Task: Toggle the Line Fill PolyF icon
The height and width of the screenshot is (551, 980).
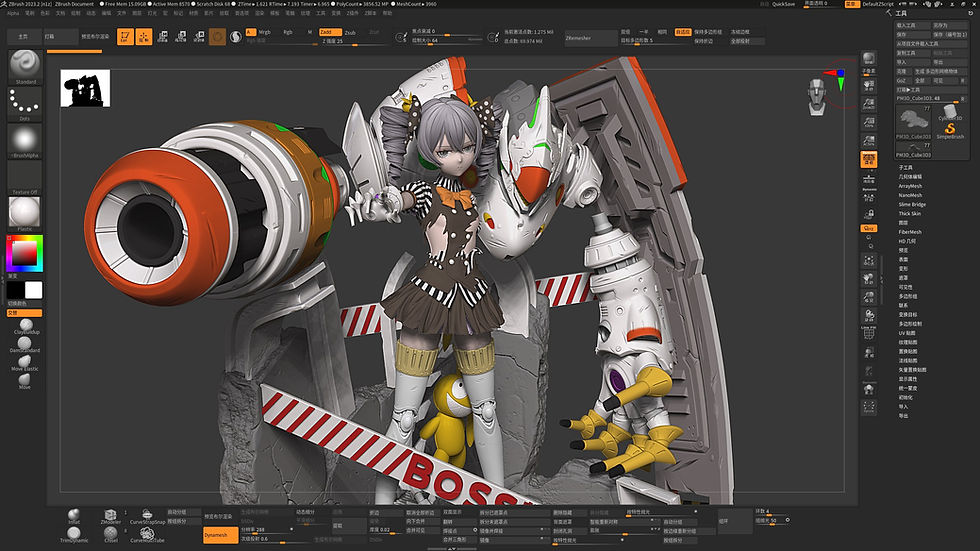Action: tap(869, 334)
